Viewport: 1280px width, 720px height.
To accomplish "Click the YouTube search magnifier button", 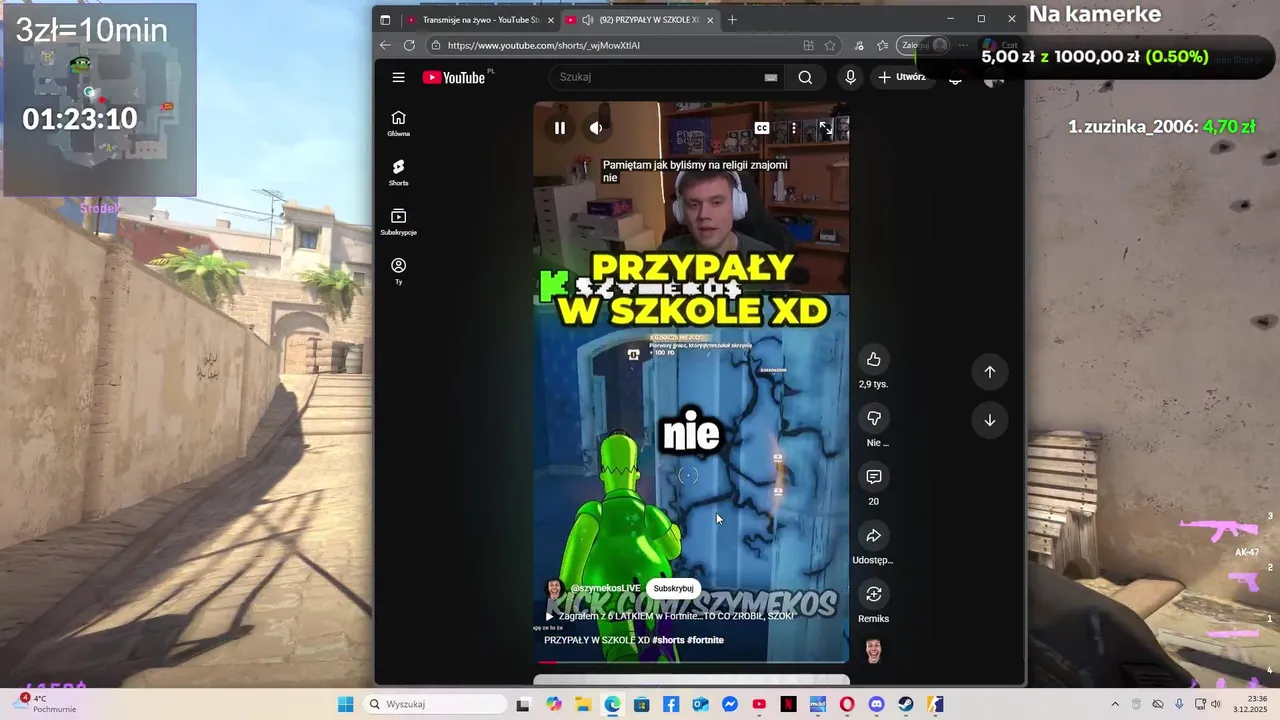I will point(805,77).
